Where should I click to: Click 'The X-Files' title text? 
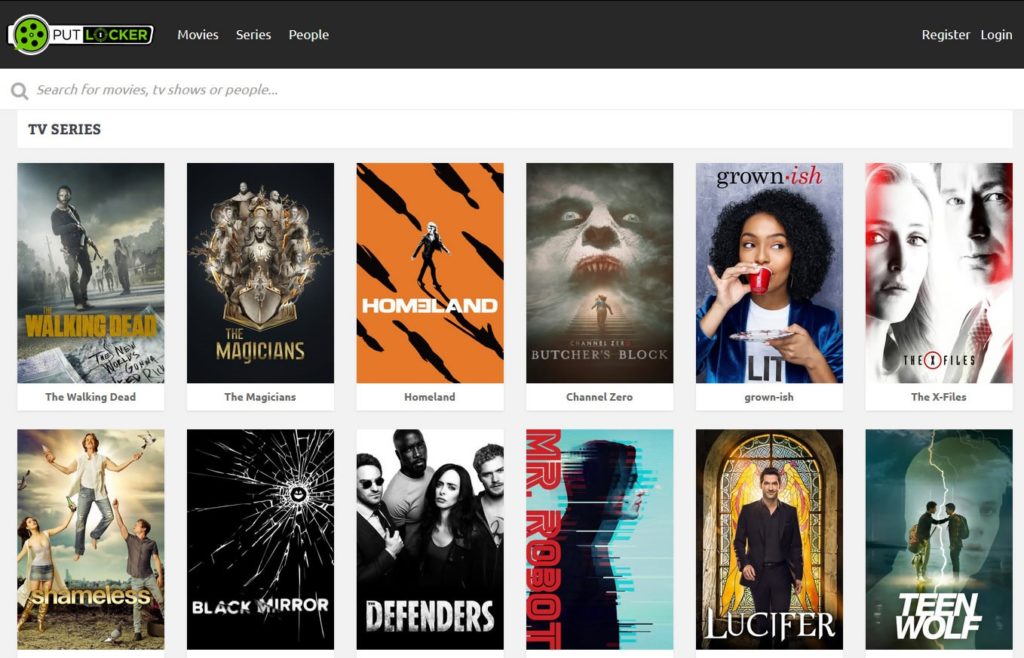pyautogui.click(x=939, y=397)
